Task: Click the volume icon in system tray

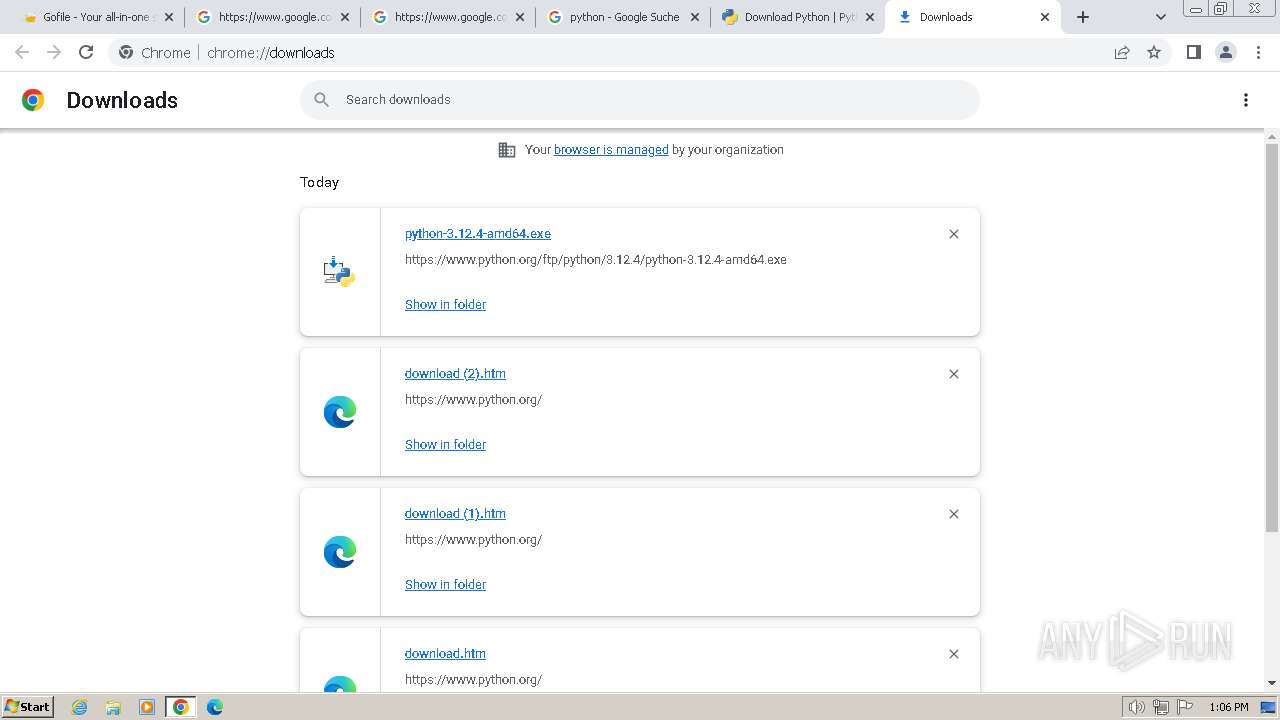Action: [x=1136, y=707]
